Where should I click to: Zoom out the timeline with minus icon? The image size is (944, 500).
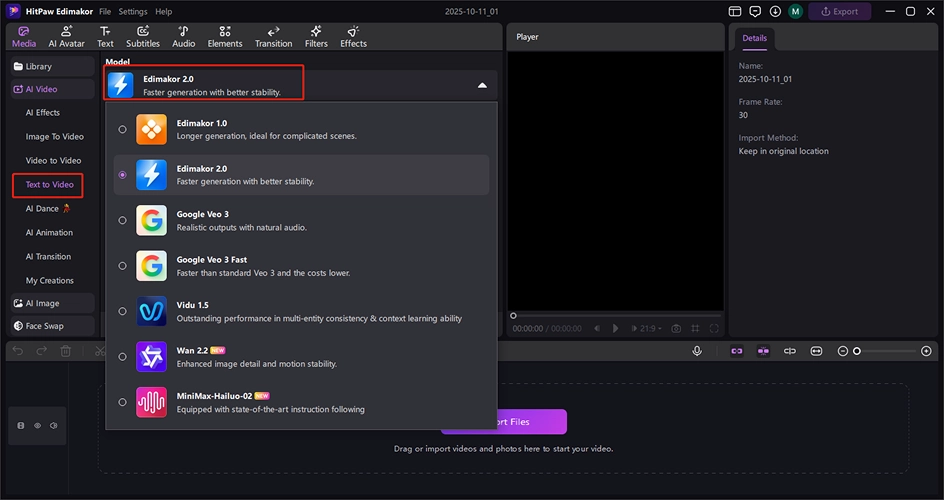pyautogui.click(x=843, y=351)
